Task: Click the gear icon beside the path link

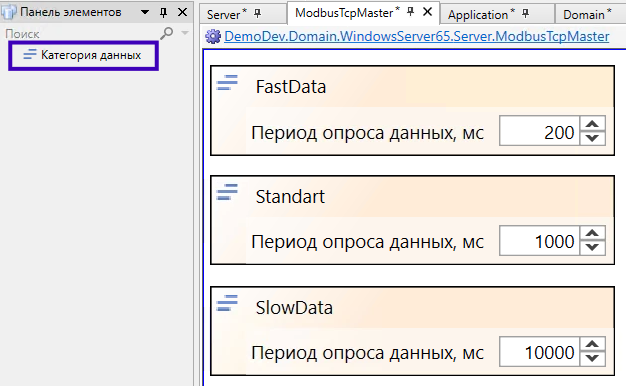Action: click(x=213, y=36)
